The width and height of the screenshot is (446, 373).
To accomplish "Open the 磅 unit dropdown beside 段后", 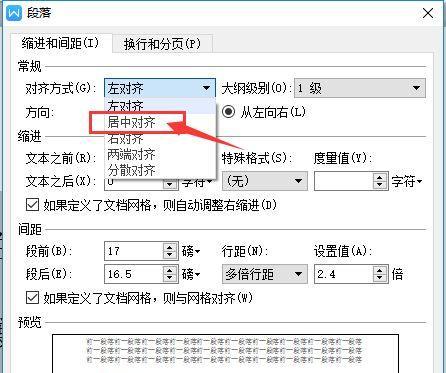I will 191,274.
